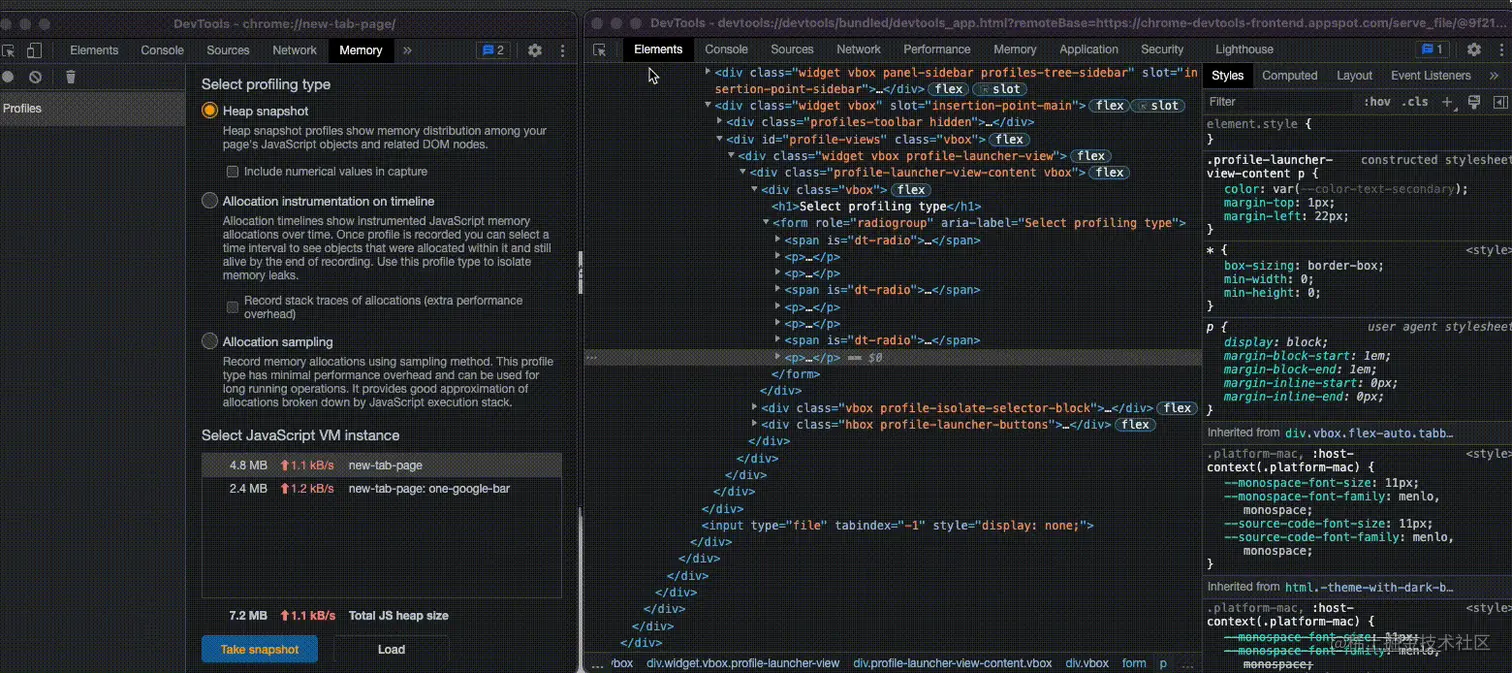This screenshot has height=673, width=1512.
Task: Open settings gear in left DevTools window
Action: pos(535,50)
